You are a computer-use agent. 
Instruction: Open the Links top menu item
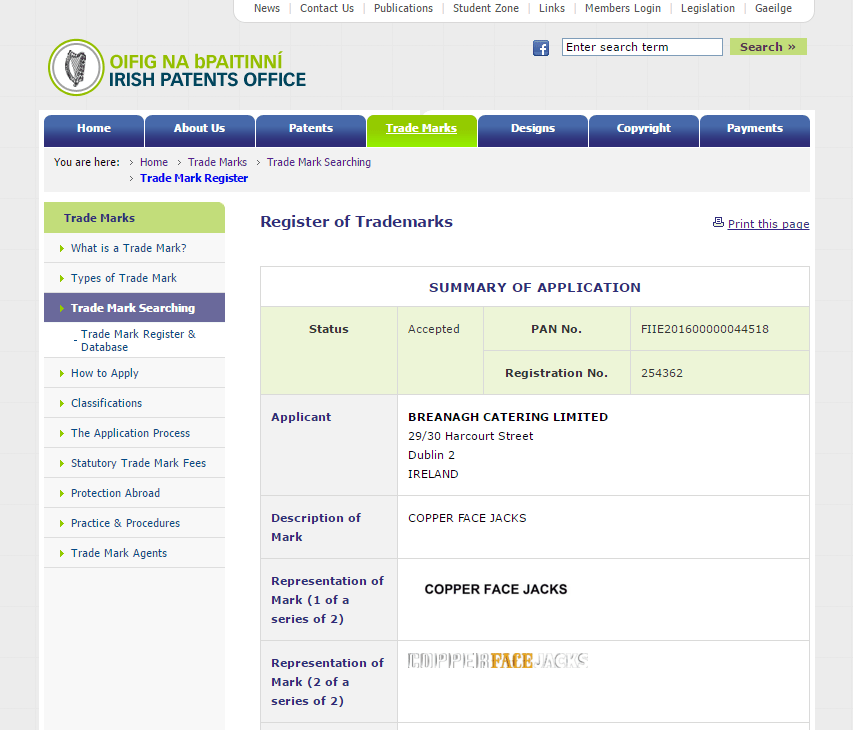(552, 8)
